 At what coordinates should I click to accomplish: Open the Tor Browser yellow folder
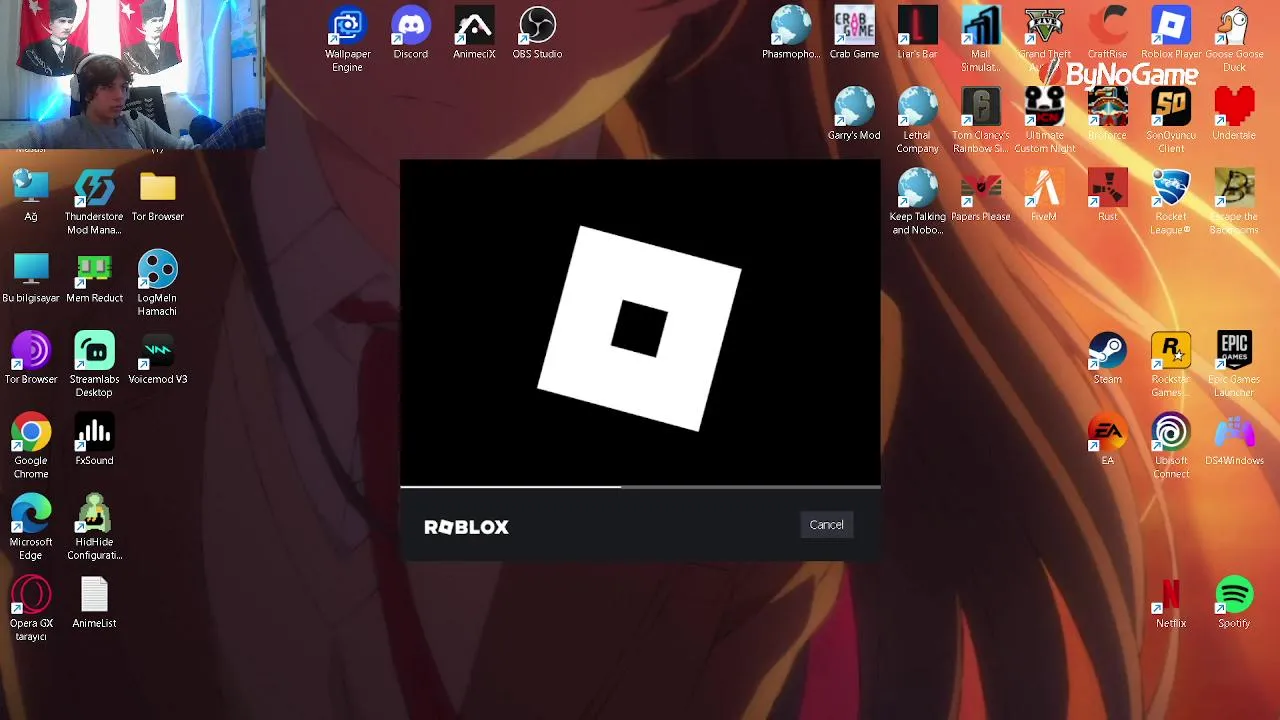pyautogui.click(x=157, y=196)
